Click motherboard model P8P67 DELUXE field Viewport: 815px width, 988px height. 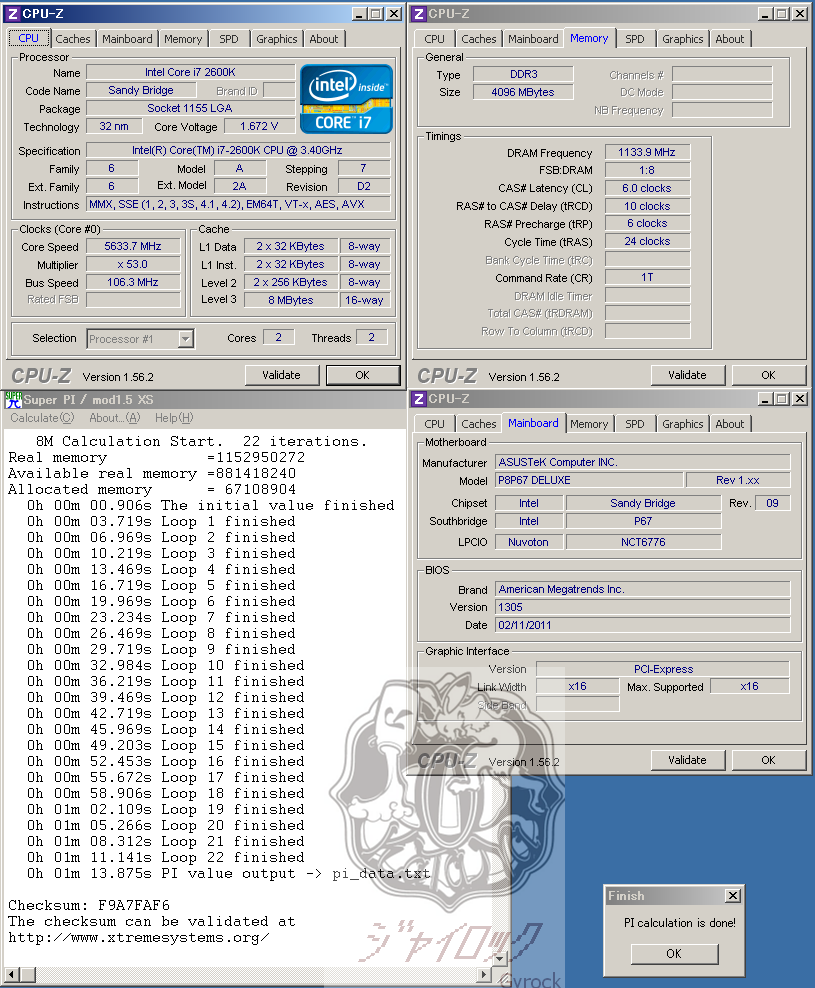(x=589, y=480)
